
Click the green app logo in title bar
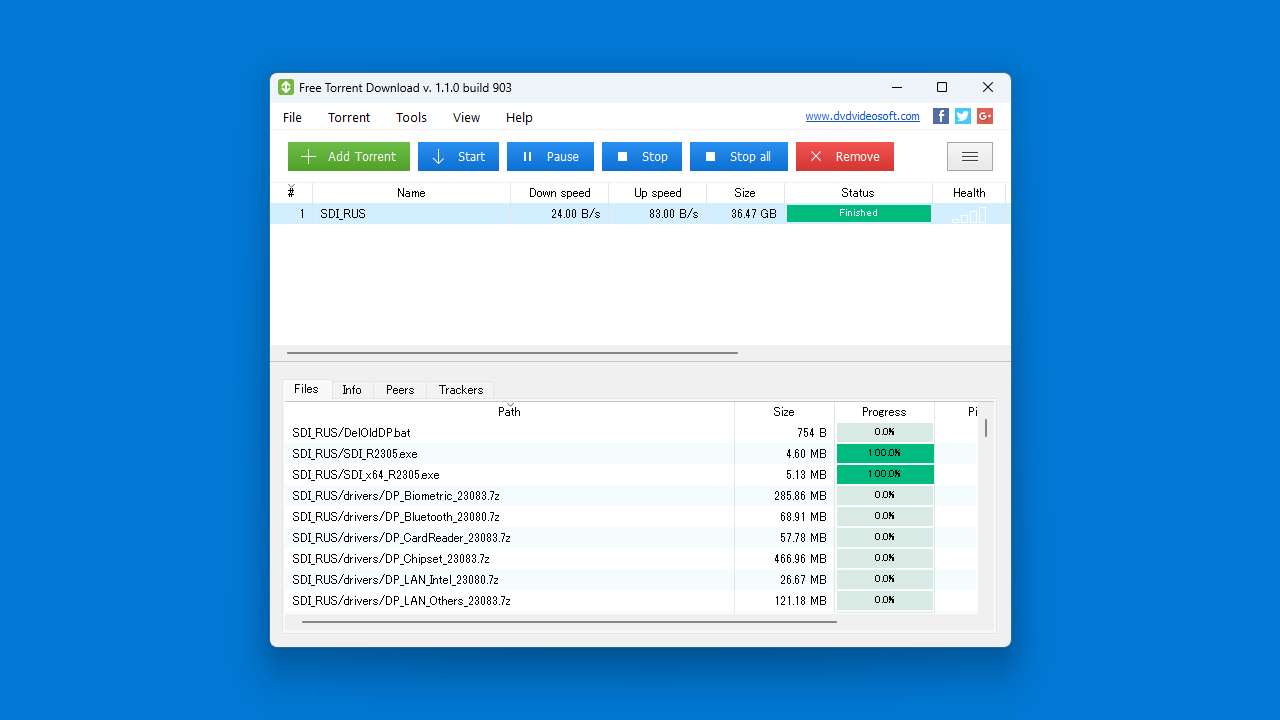(286, 88)
